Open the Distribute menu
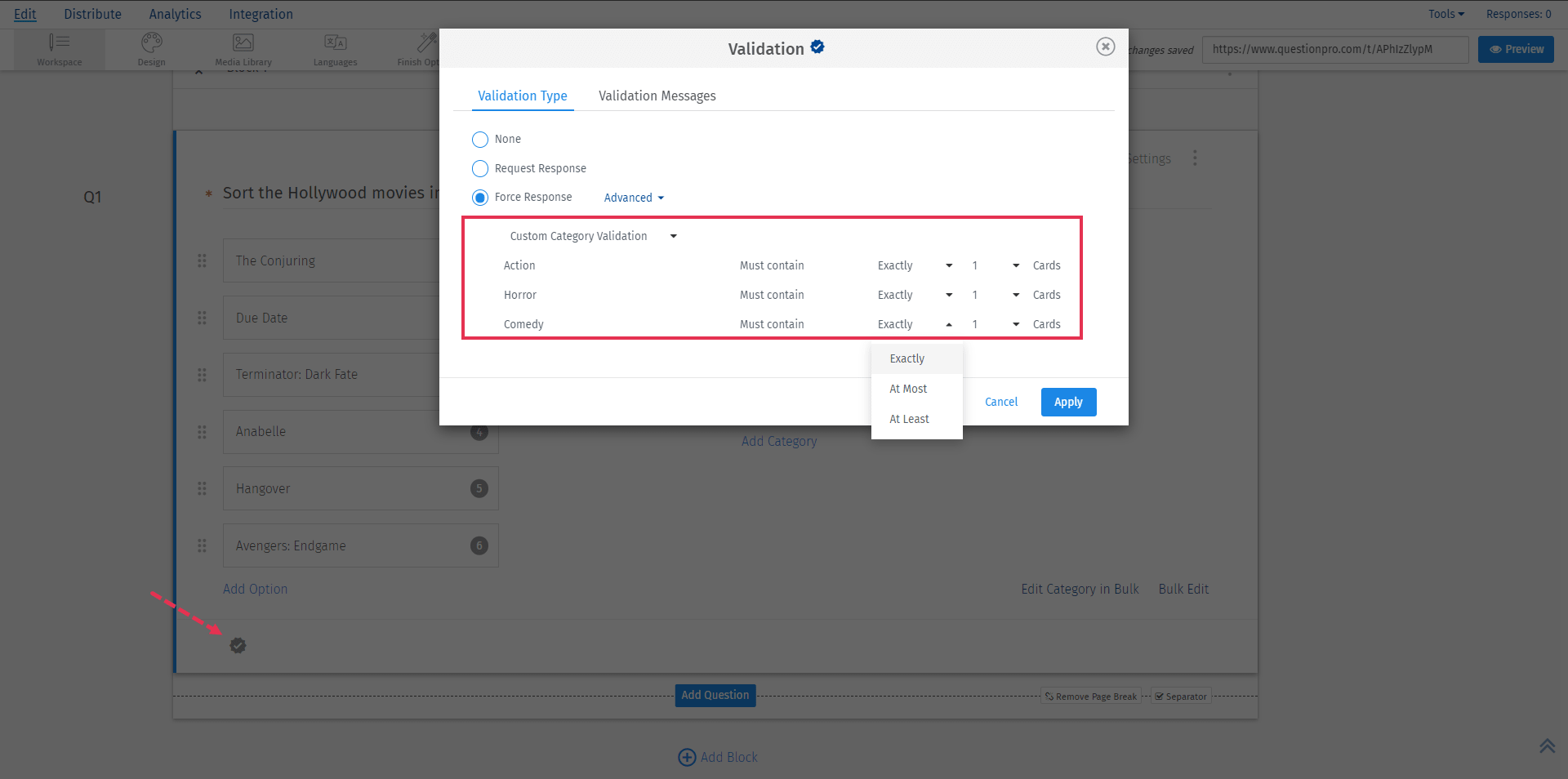Screen dimensions: 1568x779 [x=92, y=14]
